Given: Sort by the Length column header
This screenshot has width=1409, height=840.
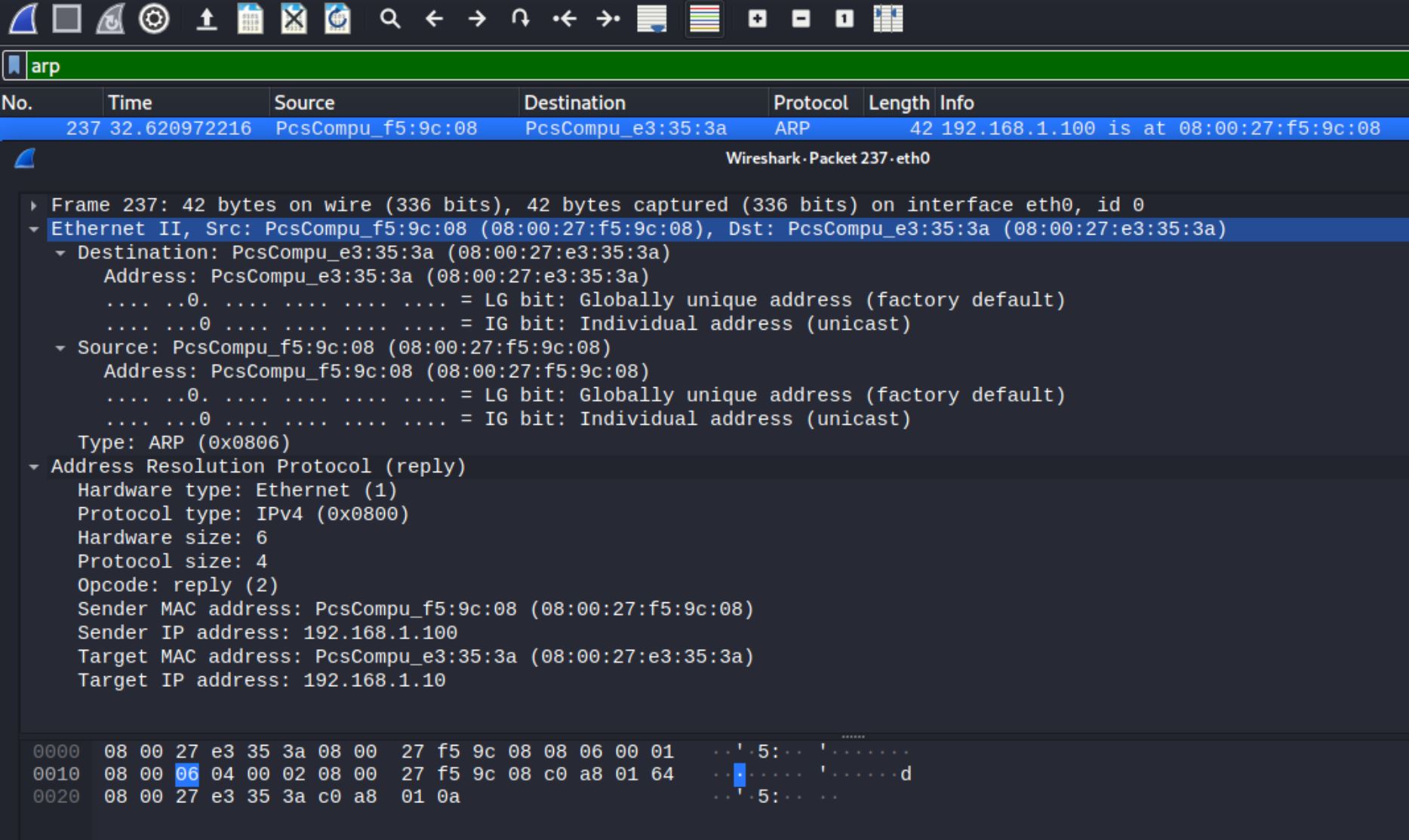Looking at the screenshot, I should pos(898,103).
